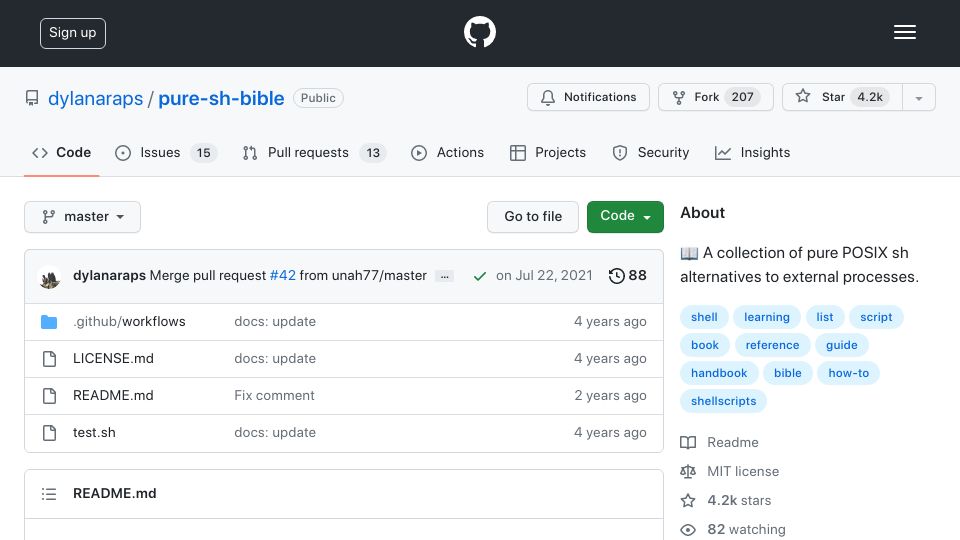This screenshot has height=540, width=960.
Task: Open the 'Fix comment' commit message
Action: (274, 396)
